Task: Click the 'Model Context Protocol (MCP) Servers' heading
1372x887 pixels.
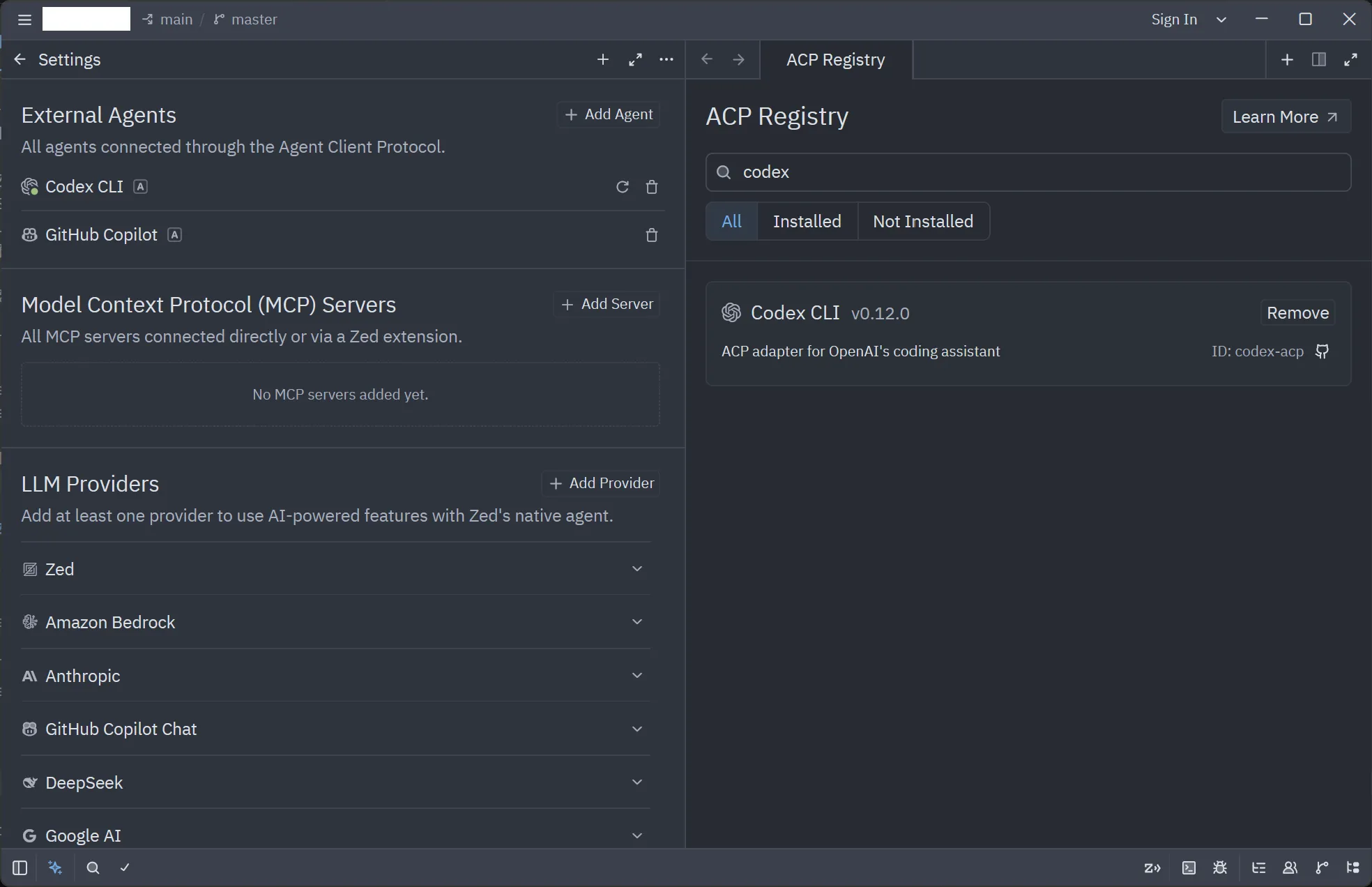Action: (208, 305)
